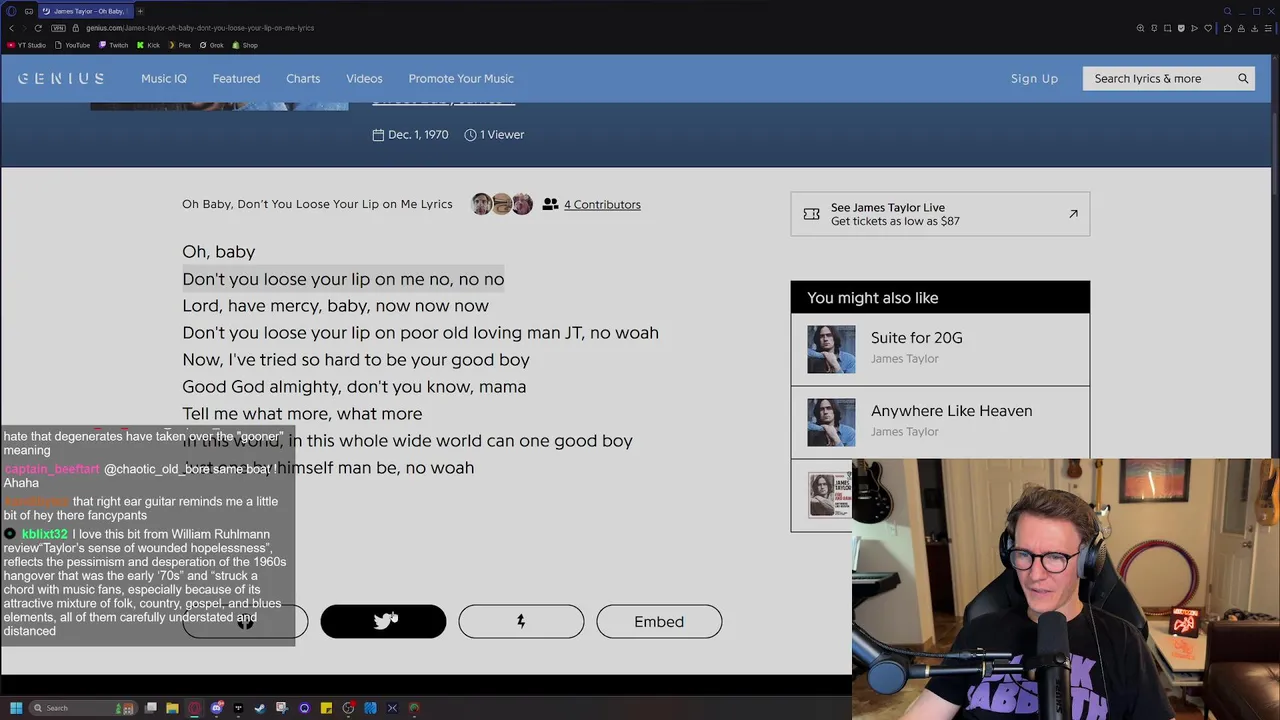1280x720 pixels.
Task: Click the search magnifier in Genius search box
Action: coord(1243,78)
